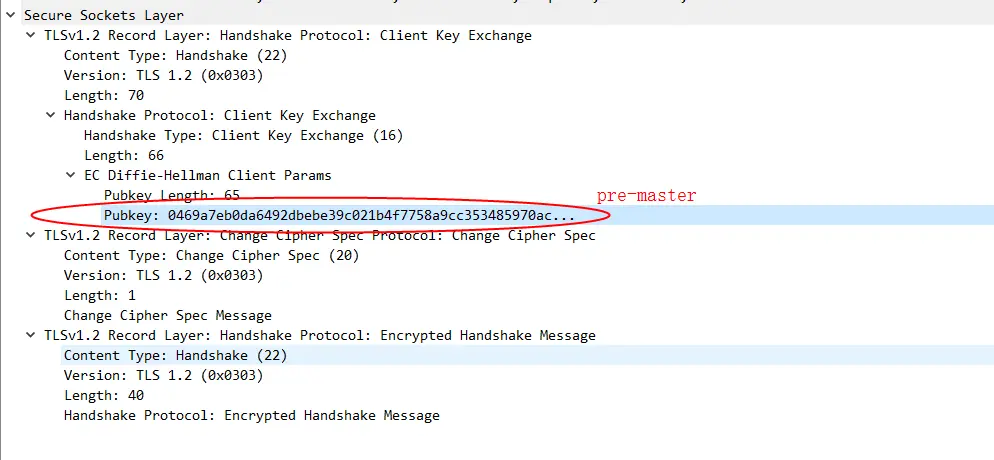Select Handshake Protocol: Encrypted Handshake Message row
This screenshot has width=994, height=460.
pos(252,416)
